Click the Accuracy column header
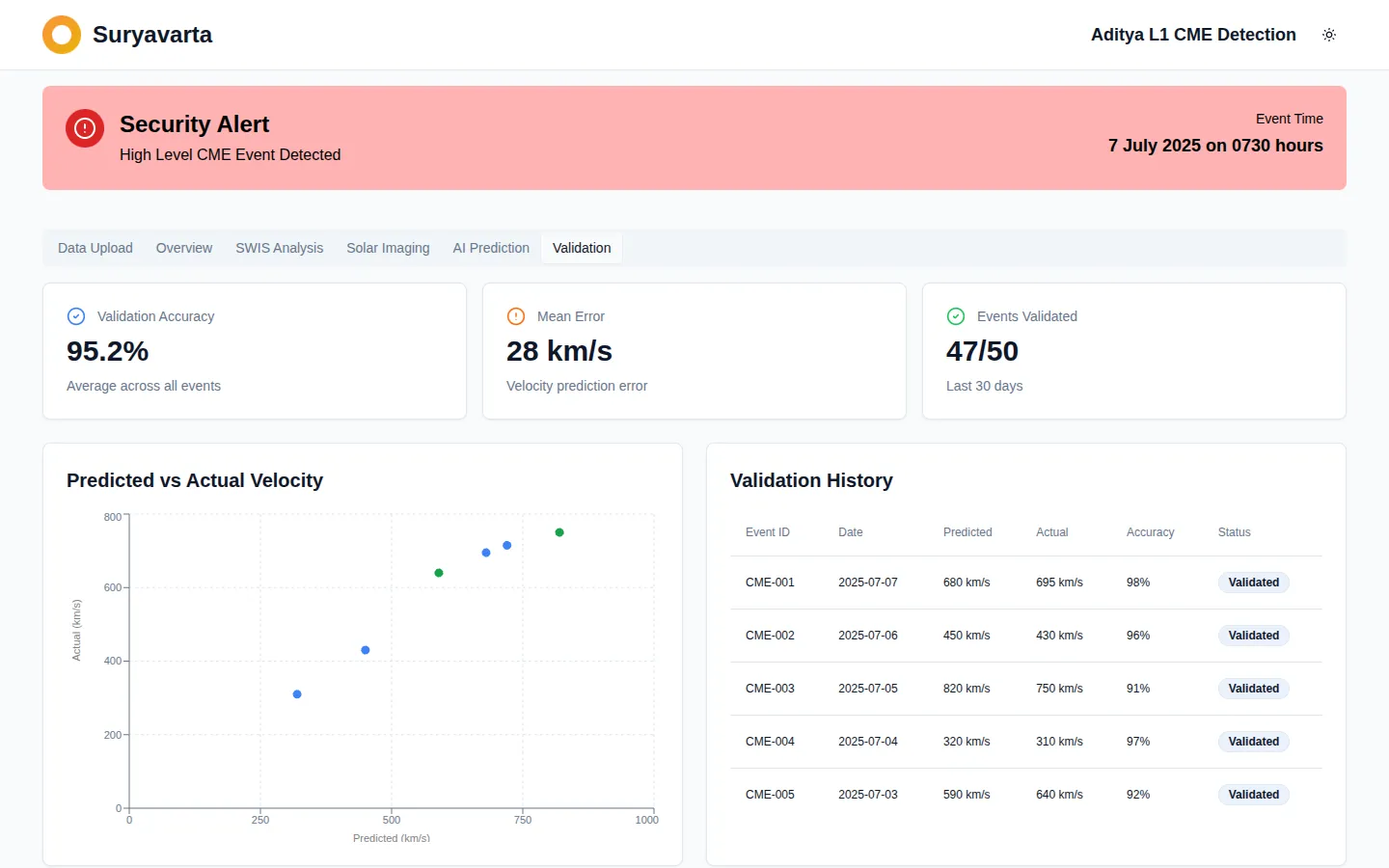This screenshot has width=1389, height=868. pos(1150,532)
